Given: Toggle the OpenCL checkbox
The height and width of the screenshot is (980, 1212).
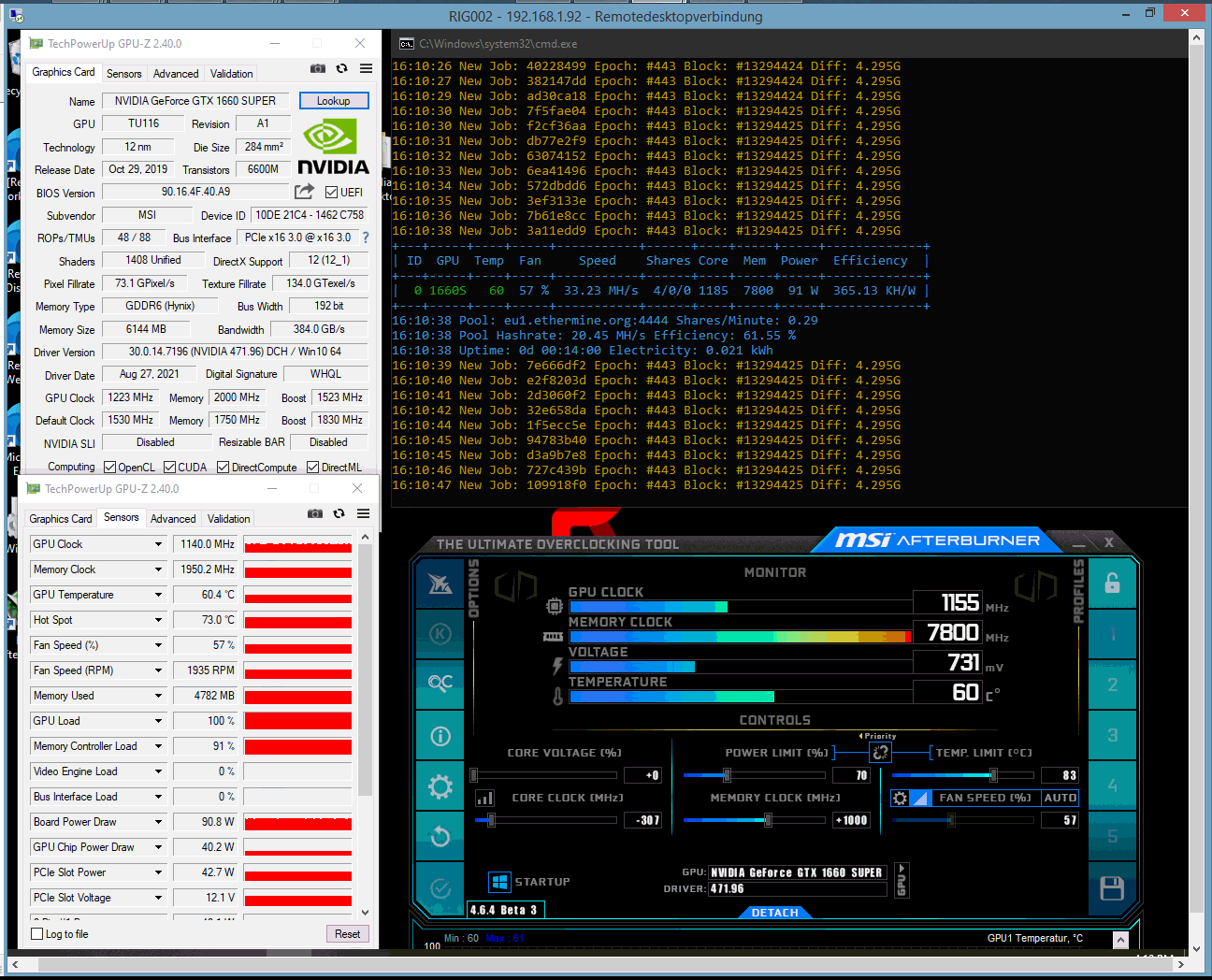Looking at the screenshot, I should (x=109, y=467).
